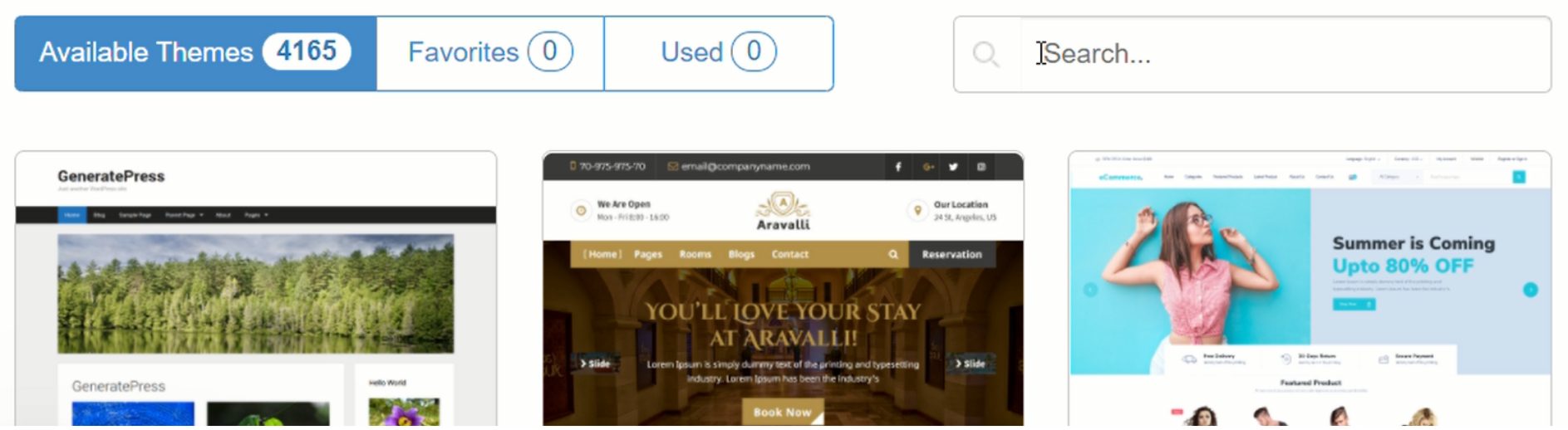Click the search magnifier icon
Screen dimensions: 1568x430
click(986, 55)
